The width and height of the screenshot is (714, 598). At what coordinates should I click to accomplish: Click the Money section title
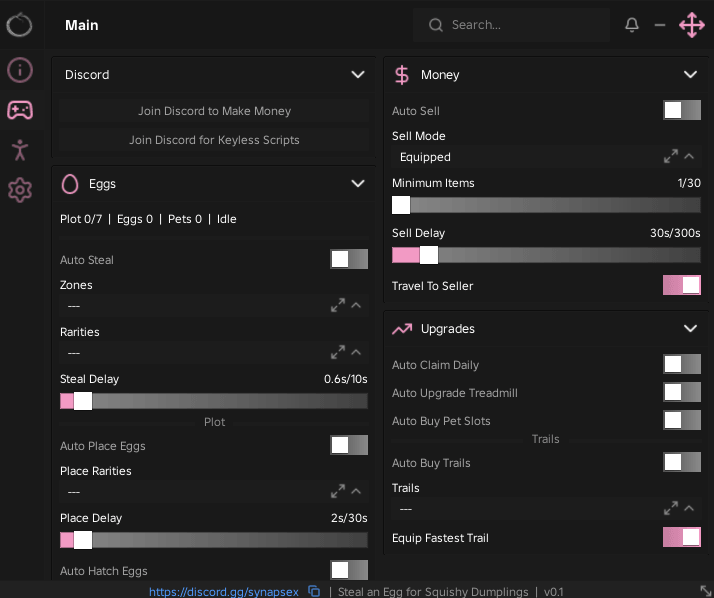tap(440, 75)
